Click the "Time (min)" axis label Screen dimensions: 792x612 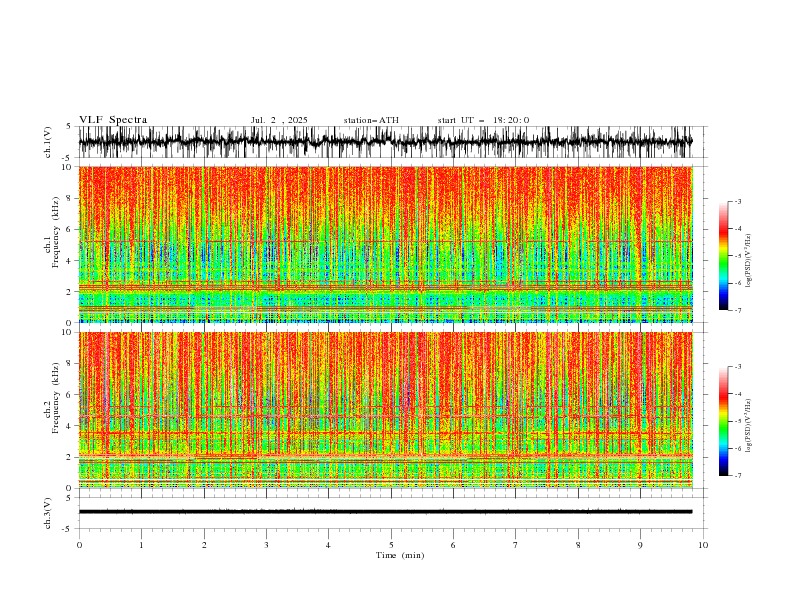pyautogui.click(x=400, y=555)
